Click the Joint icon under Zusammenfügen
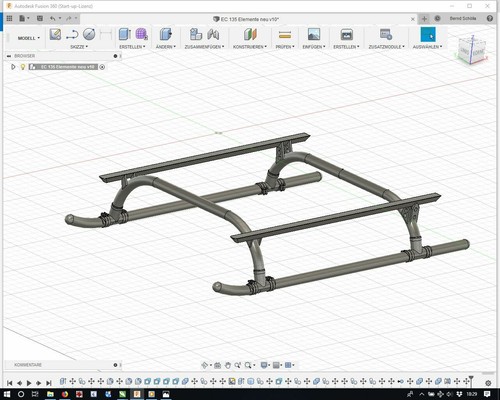The height and width of the screenshot is (400, 500). pos(213,34)
